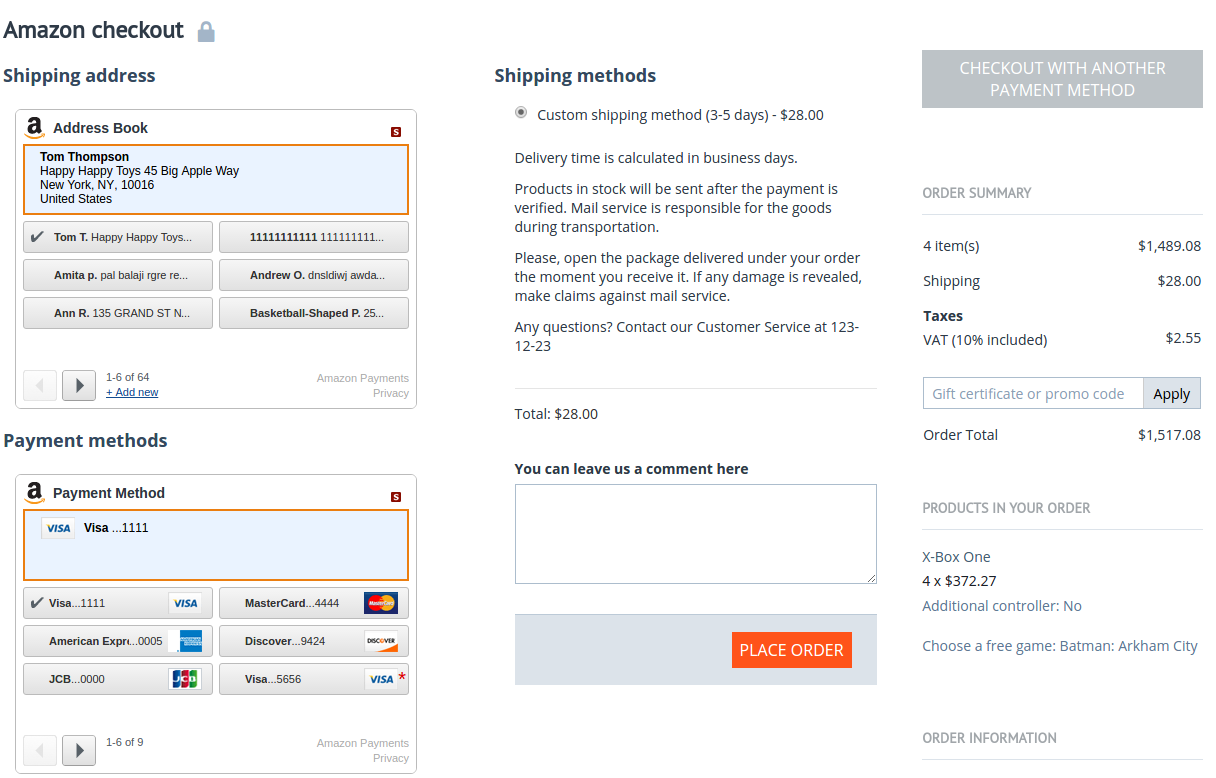Select the Basketball-Shaped P. address
This screenshot has height=778, width=1216.
click(314, 313)
